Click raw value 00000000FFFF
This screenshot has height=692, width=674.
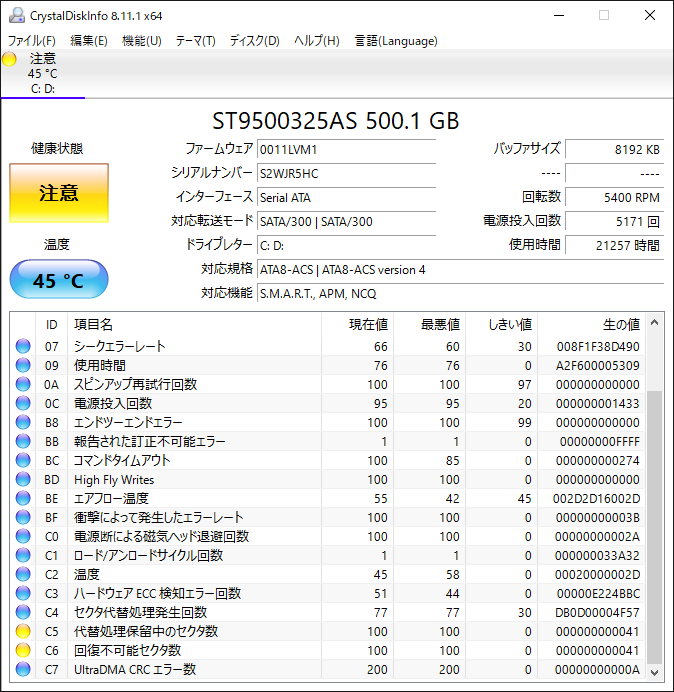[600, 441]
